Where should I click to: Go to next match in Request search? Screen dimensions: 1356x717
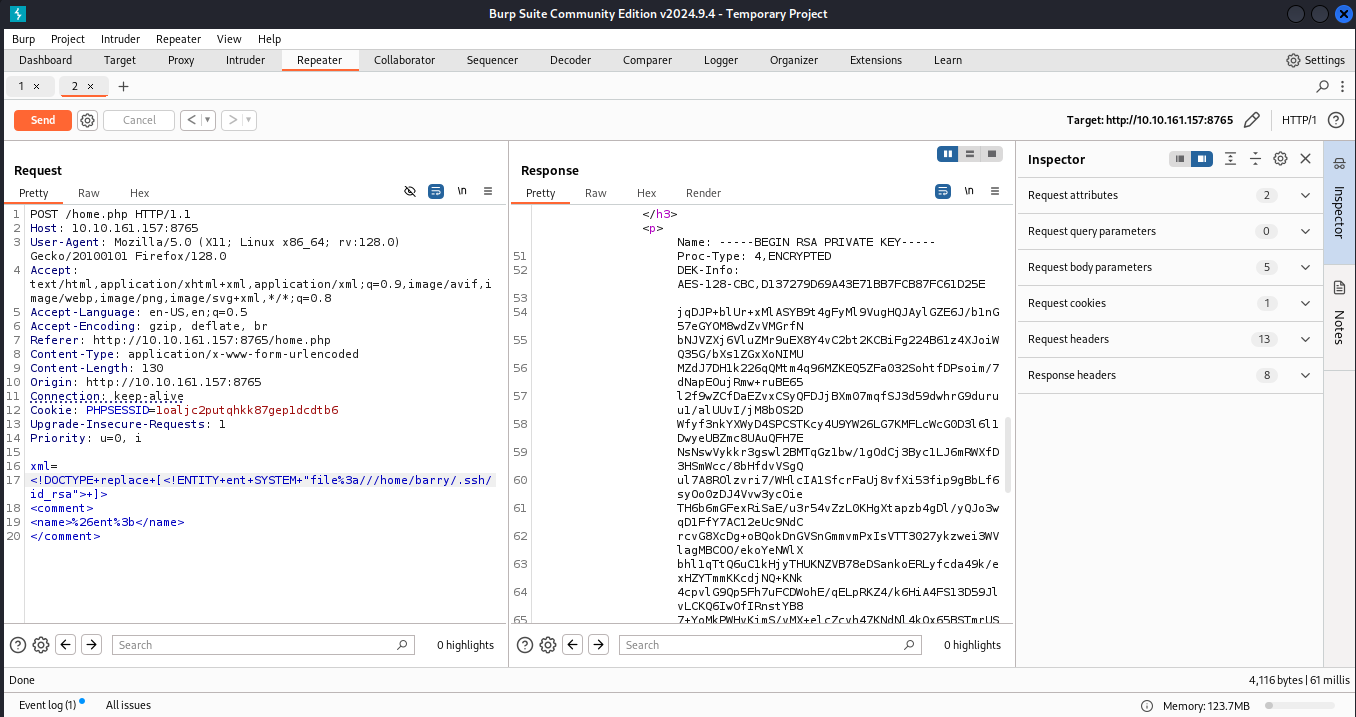click(x=91, y=645)
